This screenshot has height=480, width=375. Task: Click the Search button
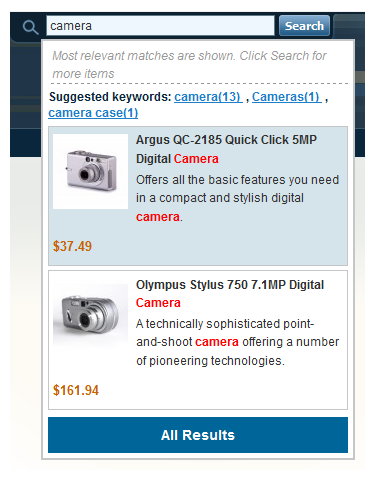click(x=304, y=26)
